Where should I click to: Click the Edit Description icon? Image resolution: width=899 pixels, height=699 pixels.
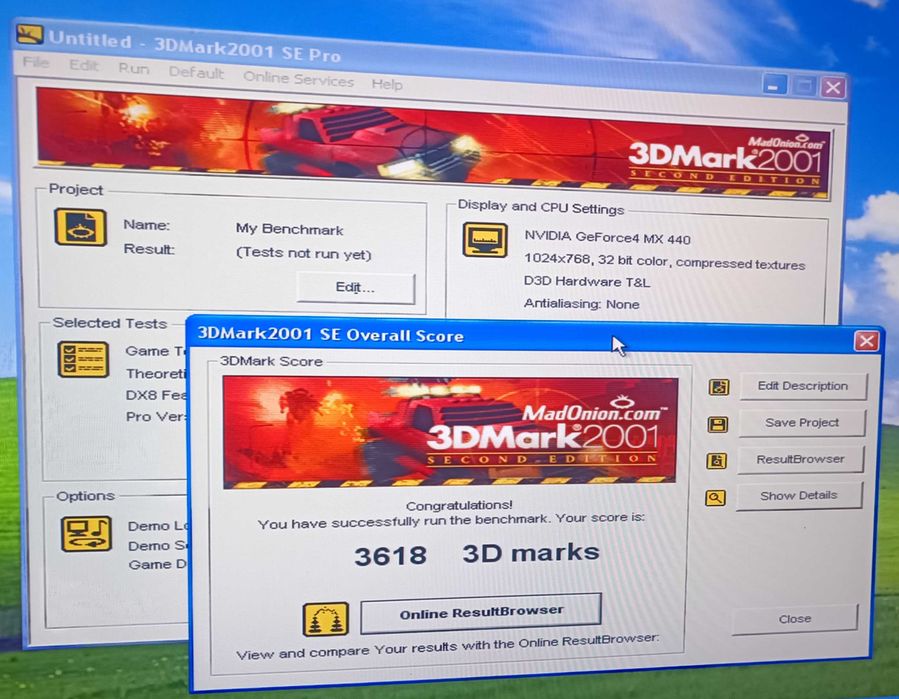(x=719, y=387)
